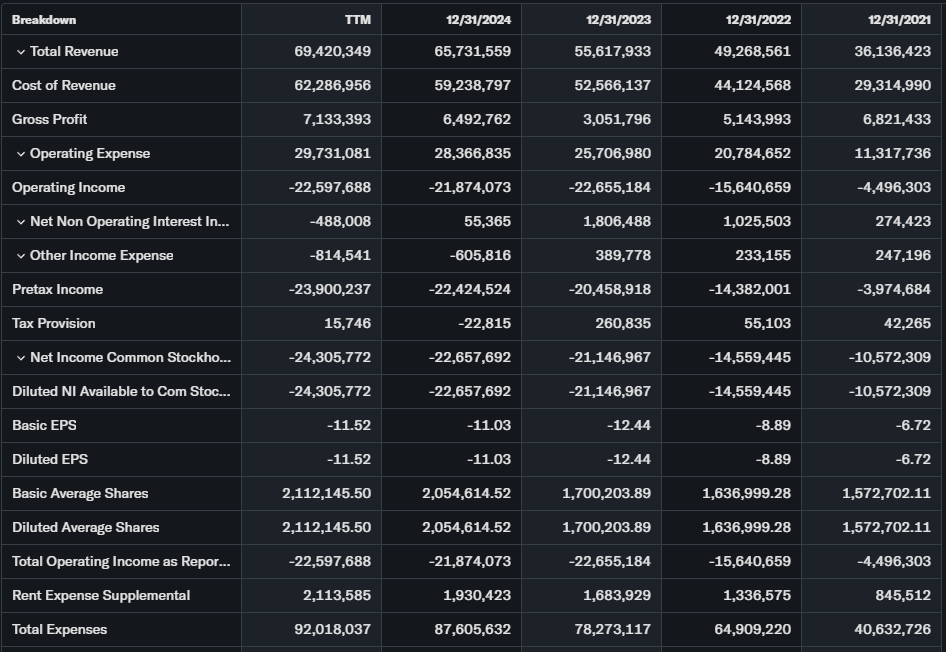This screenshot has height=652, width=946.
Task: Click the Cost of Revenue row label
Action: [64, 86]
